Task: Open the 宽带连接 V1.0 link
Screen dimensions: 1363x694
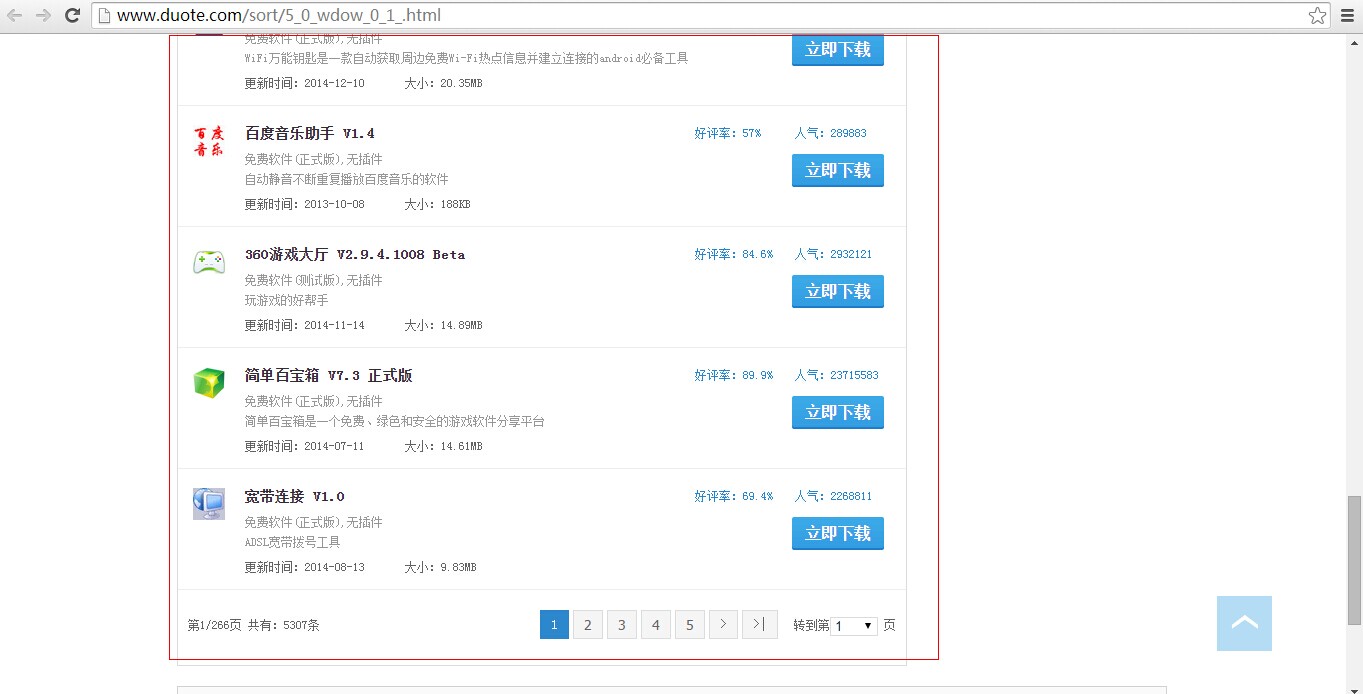Action: click(x=295, y=495)
